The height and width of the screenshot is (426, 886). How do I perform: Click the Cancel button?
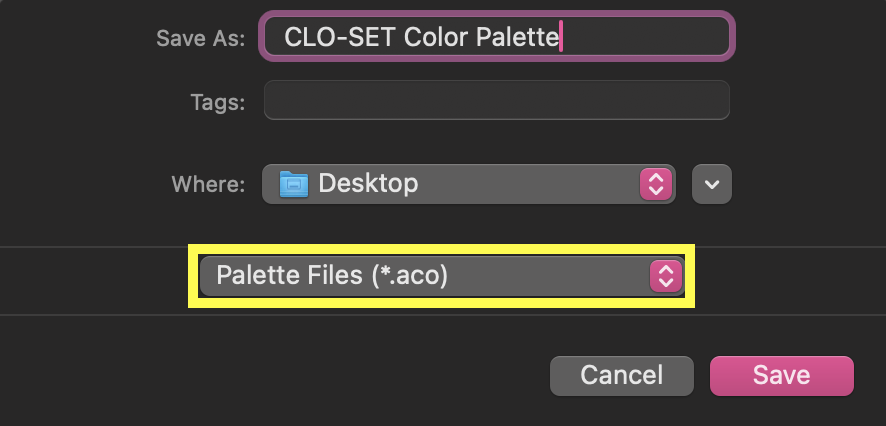622,376
